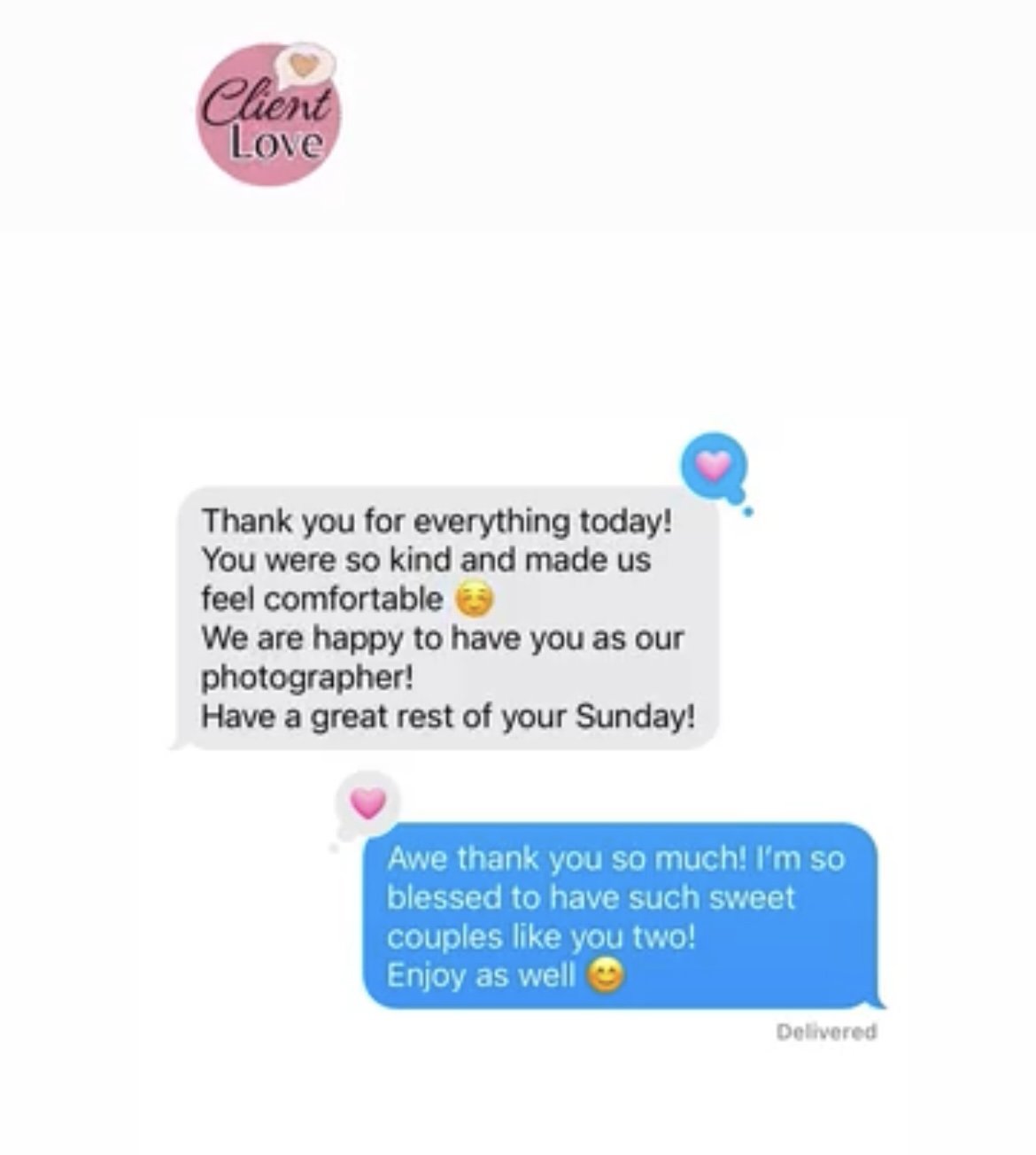This screenshot has width=1036, height=1155.
Task: Click 'Thank you for everything today!' text
Action: [437, 521]
